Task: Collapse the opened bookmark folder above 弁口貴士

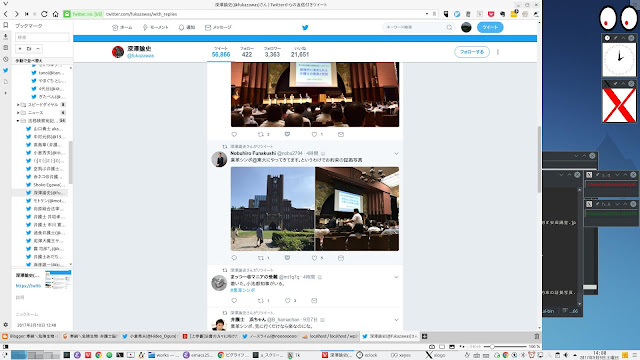Action: [x=18, y=121]
